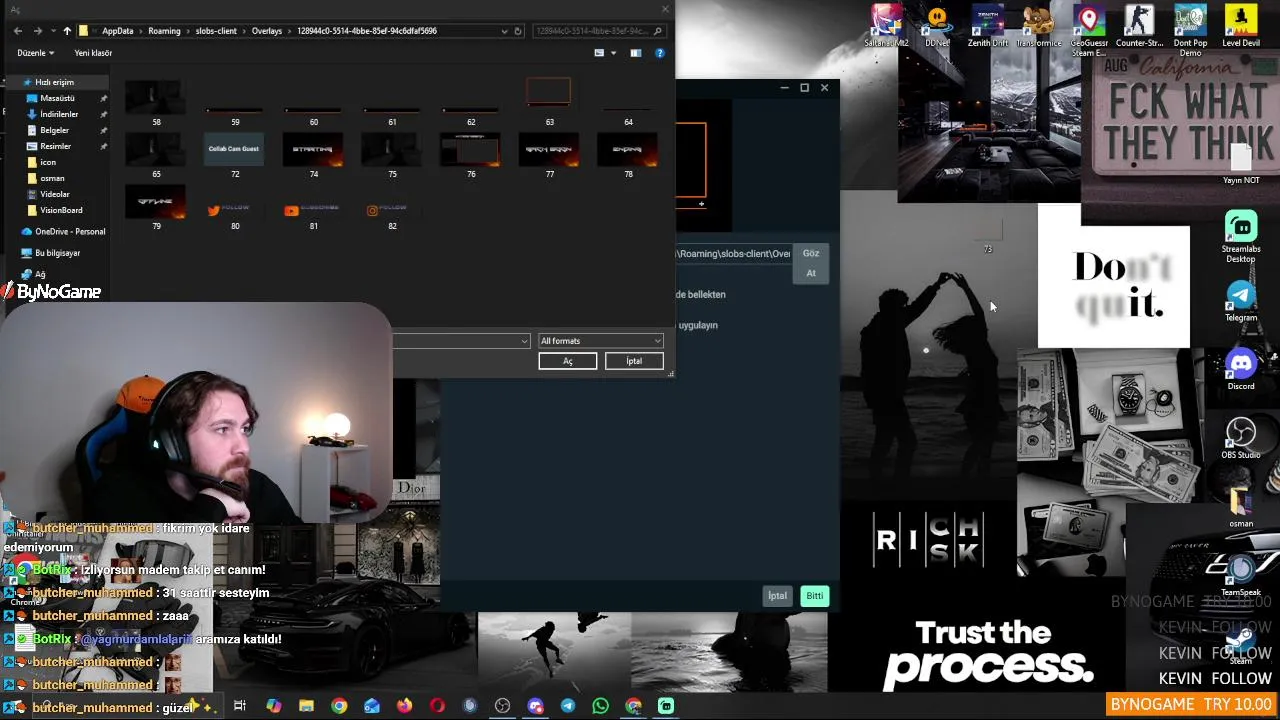Refresh the folder address bar
The height and width of the screenshot is (720, 1280).
click(518, 31)
